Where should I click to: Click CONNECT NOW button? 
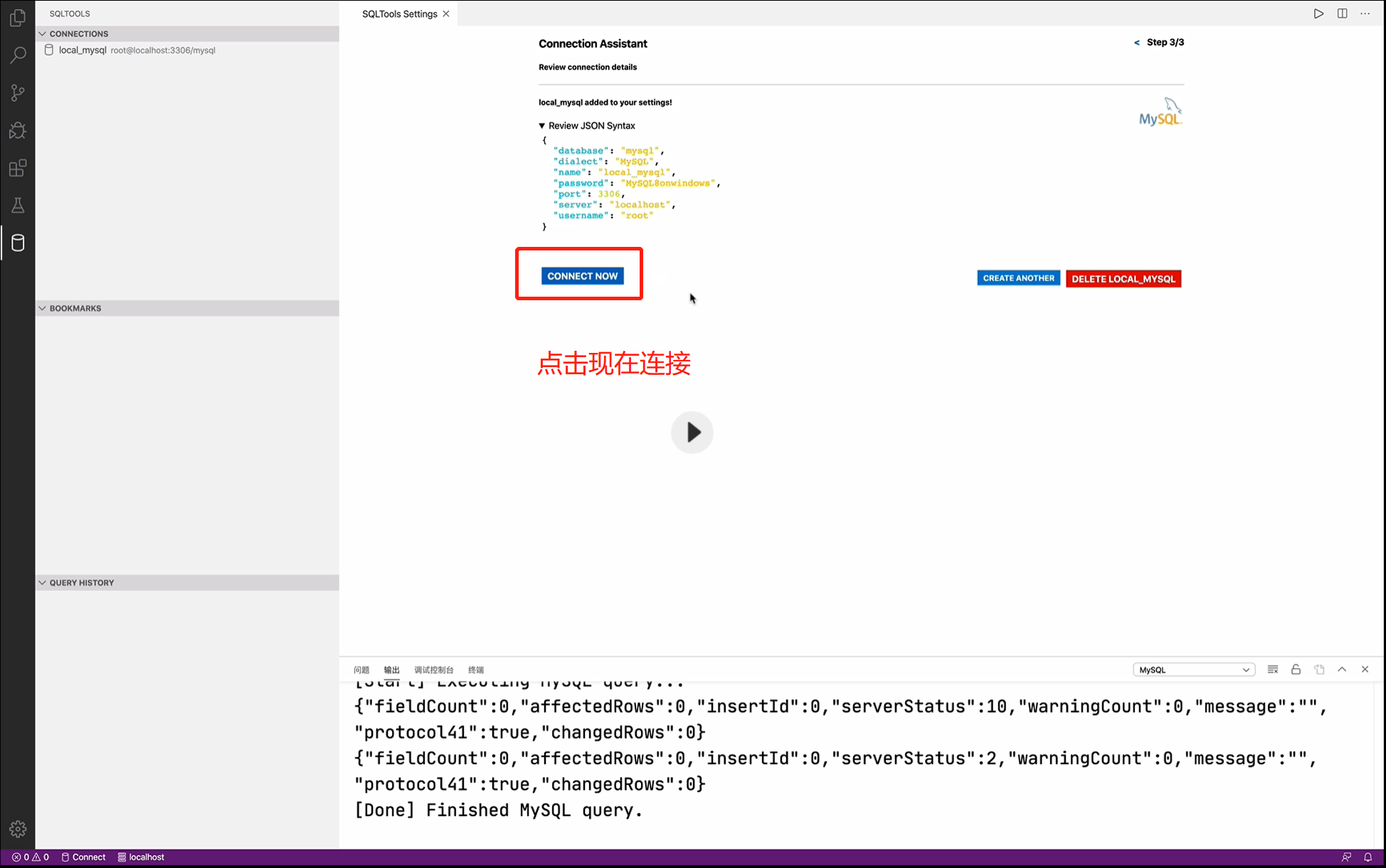coord(582,275)
